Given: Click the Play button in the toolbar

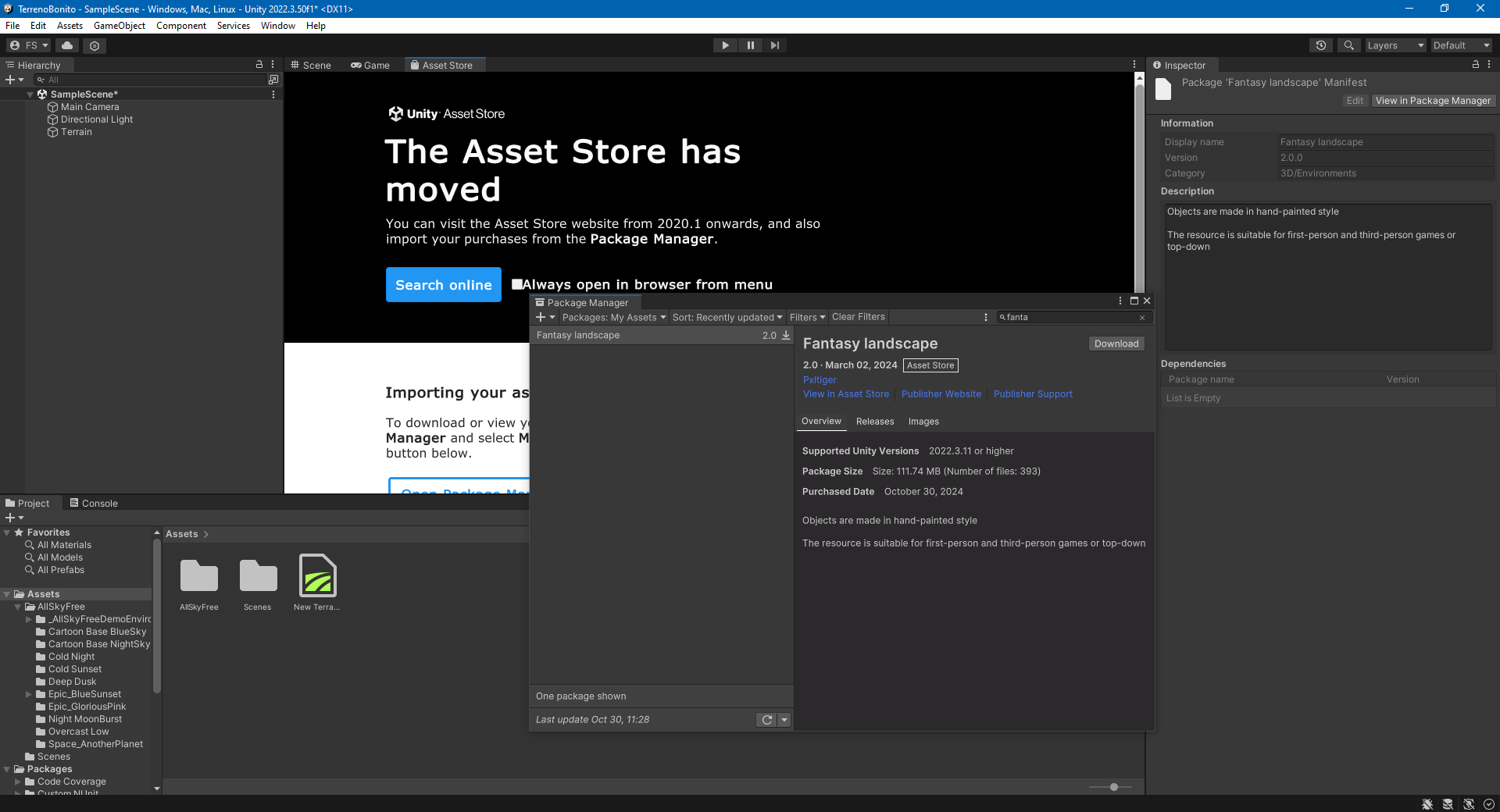Looking at the screenshot, I should pos(725,45).
